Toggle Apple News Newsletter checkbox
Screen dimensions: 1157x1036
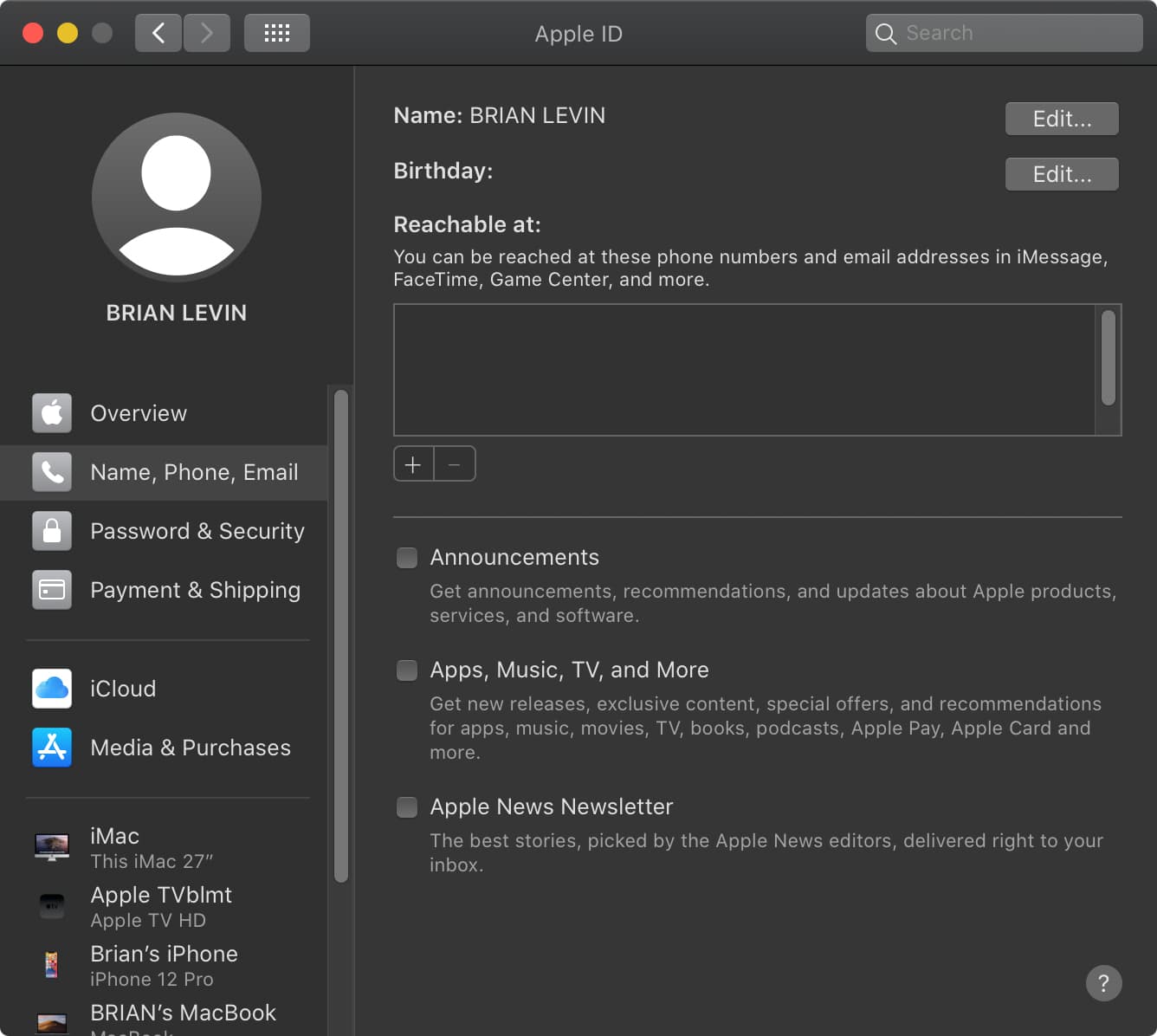pyautogui.click(x=407, y=807)
